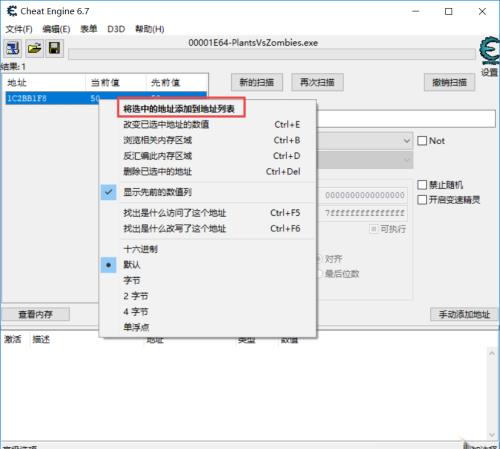The height and width of the screenshot is (449, 500).
Task: Open the D3D menu
Action: tap(116, 29)
